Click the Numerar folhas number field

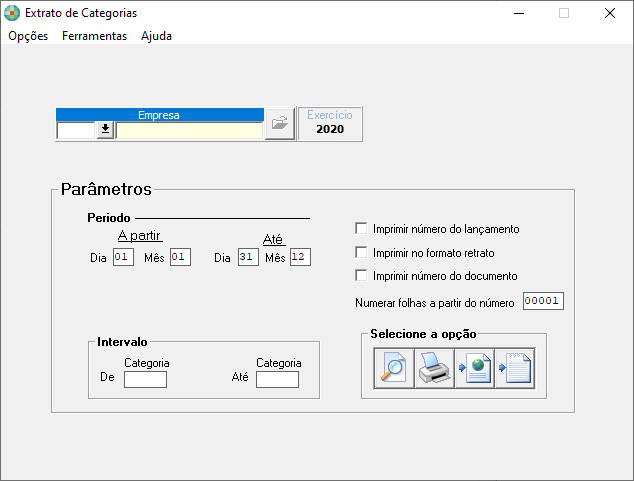click(543, 301)
